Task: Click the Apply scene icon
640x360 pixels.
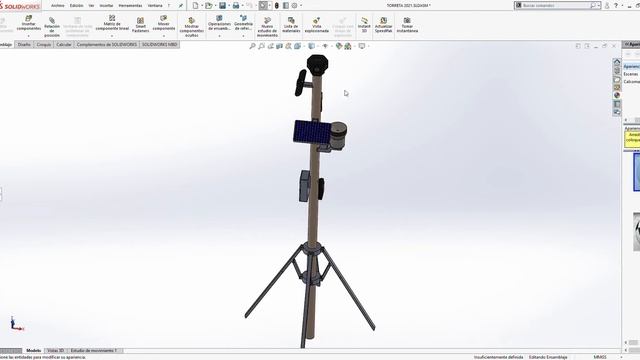Action: pos(348,46)
